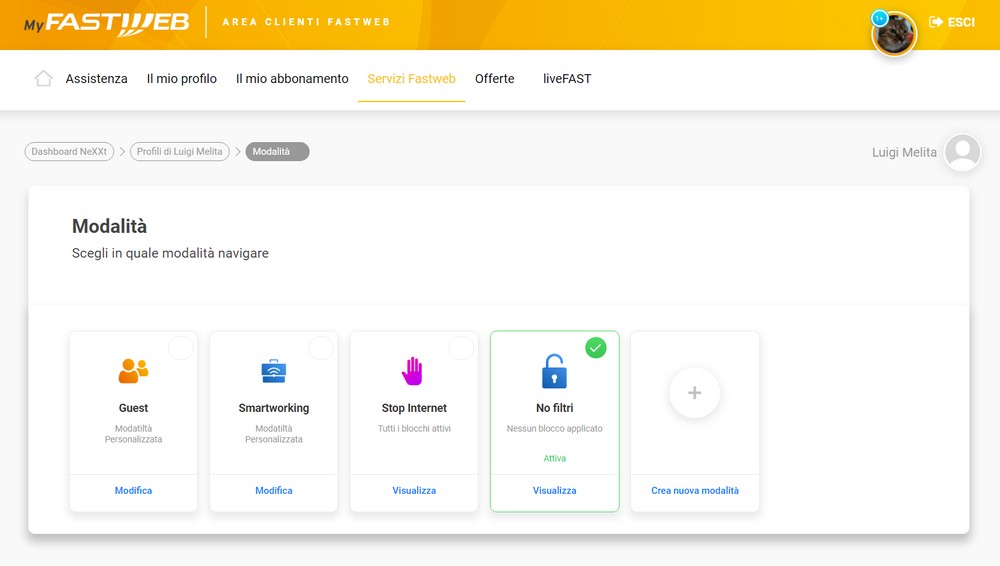Select the Guest people icon
1000x566 pixels.
tap(133, 371)
